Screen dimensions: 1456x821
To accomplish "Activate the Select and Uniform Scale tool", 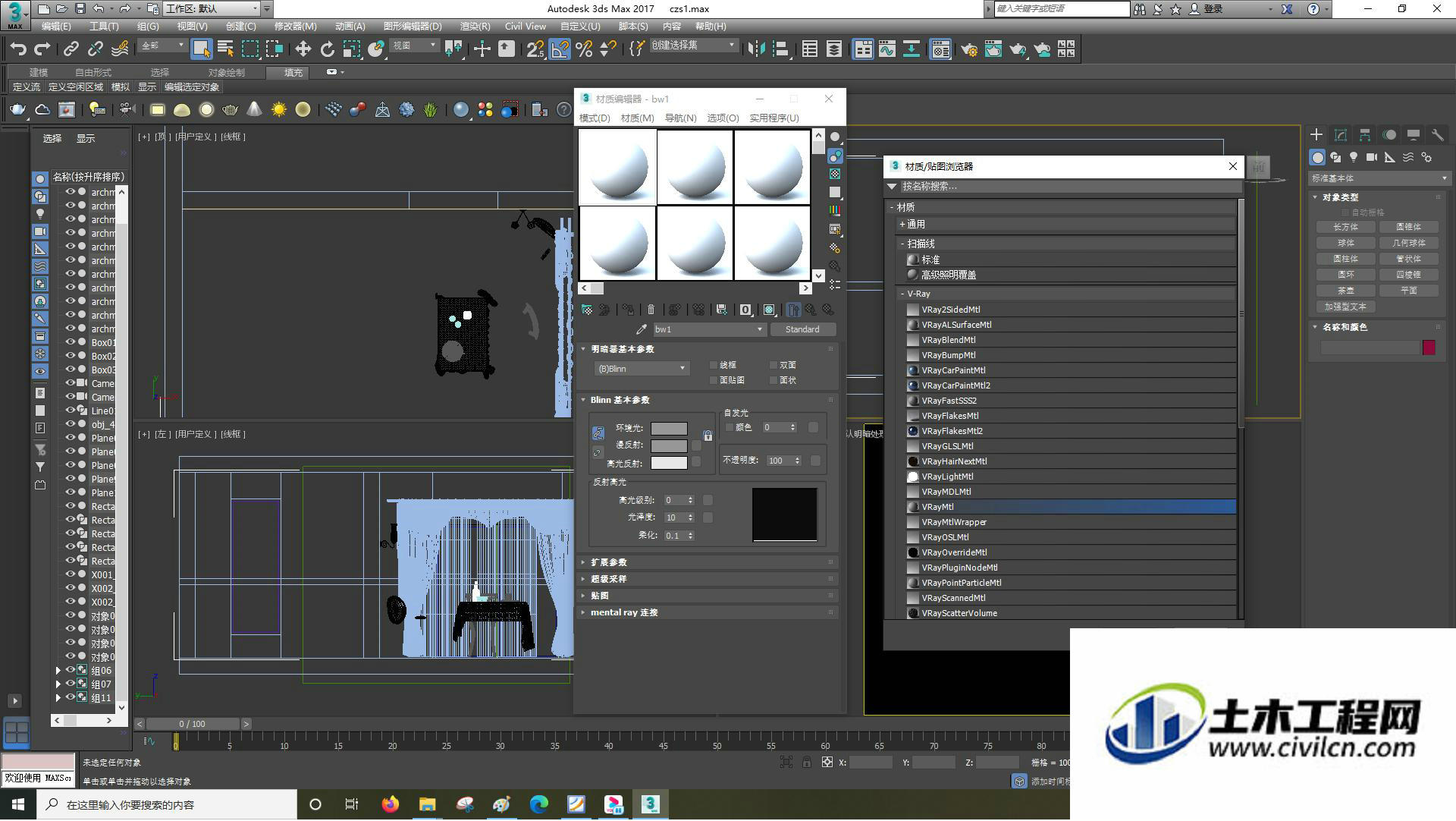I will click(x=351, y=49).
